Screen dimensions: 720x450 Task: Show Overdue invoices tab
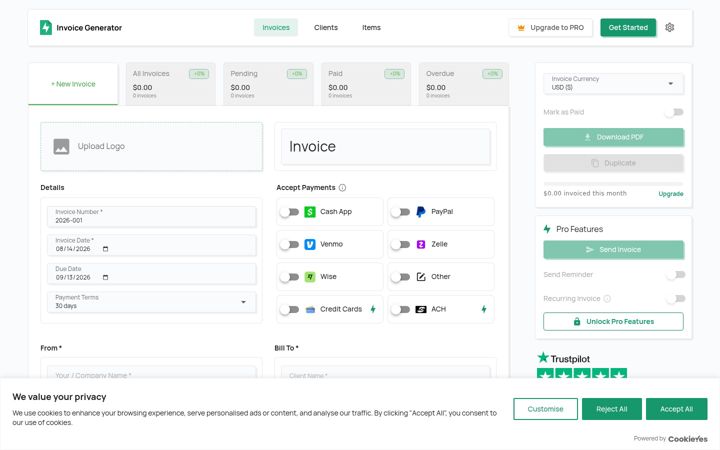tap(464, 84)
